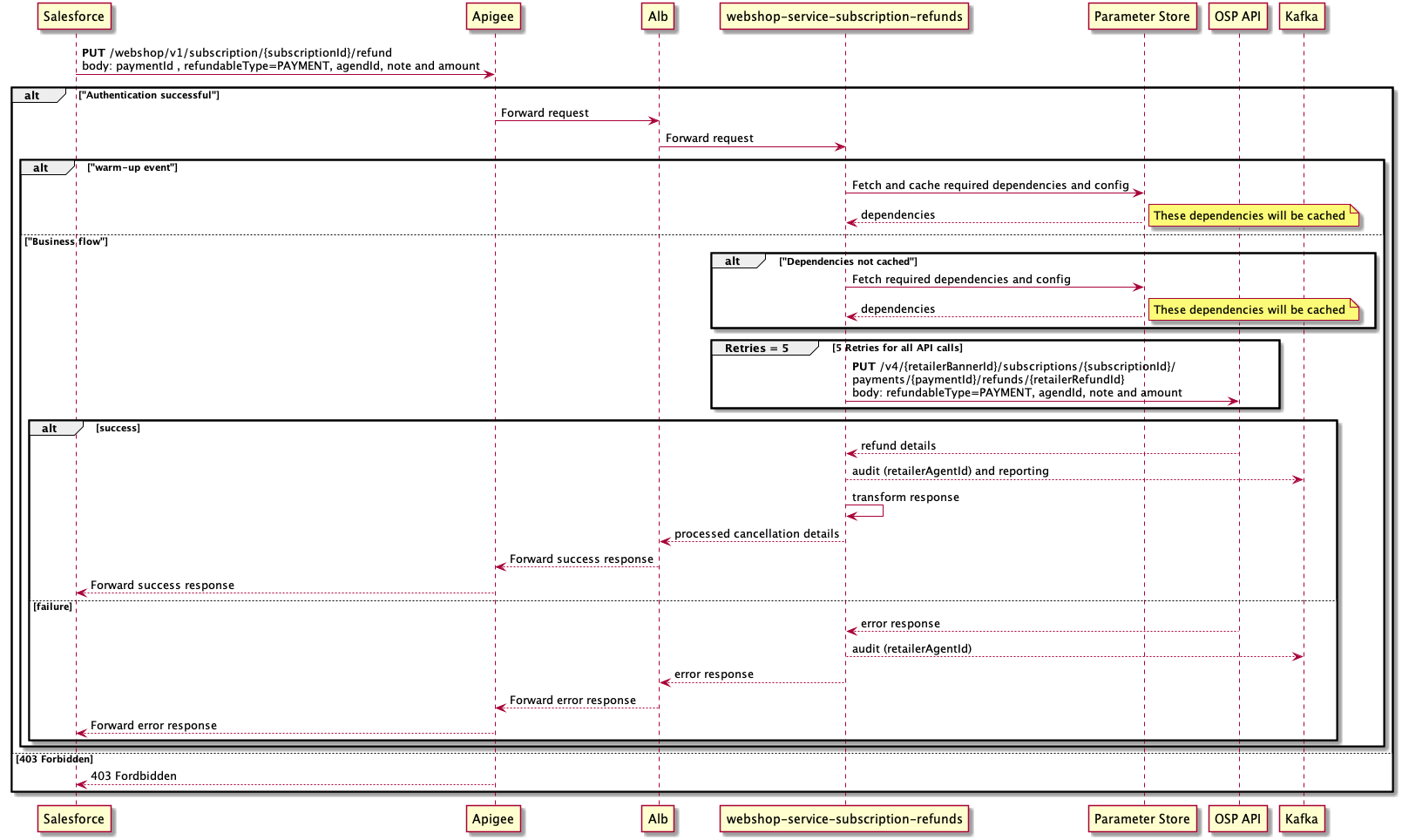
Task: Select the alt tag of the success frame
Action: (51, 429)
